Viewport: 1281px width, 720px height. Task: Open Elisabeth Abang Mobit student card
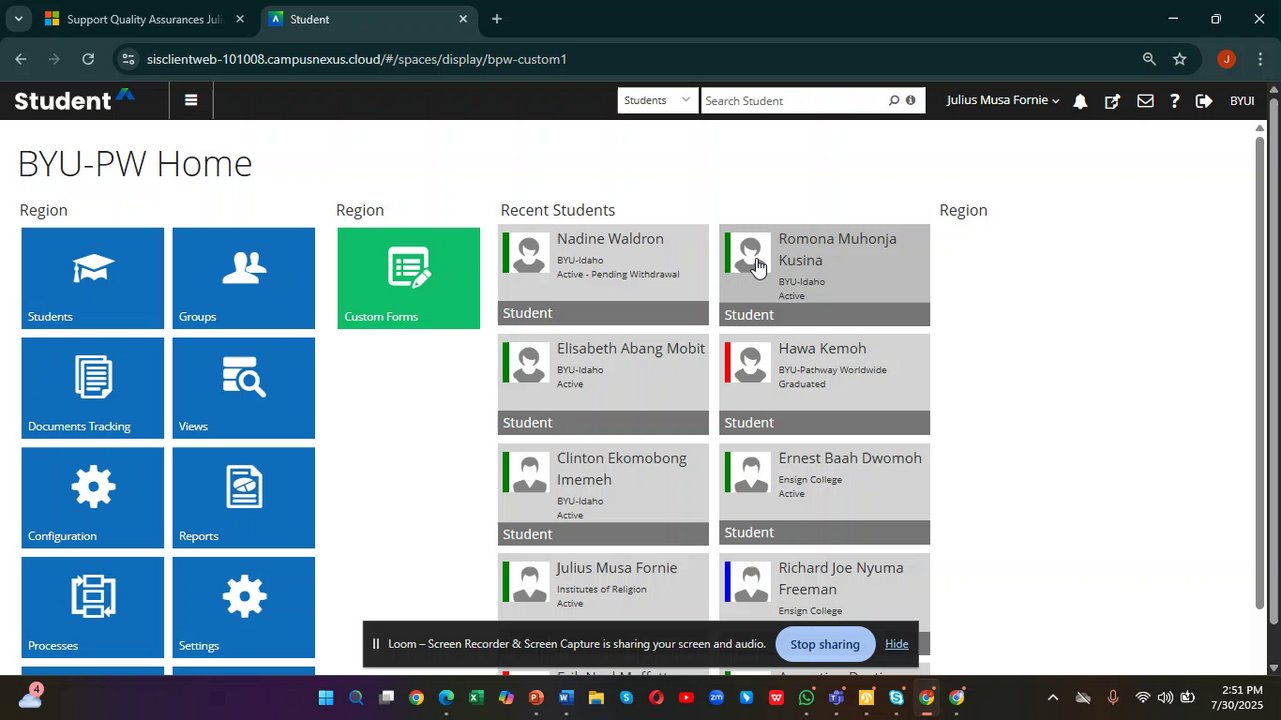[x=603, y=385]
